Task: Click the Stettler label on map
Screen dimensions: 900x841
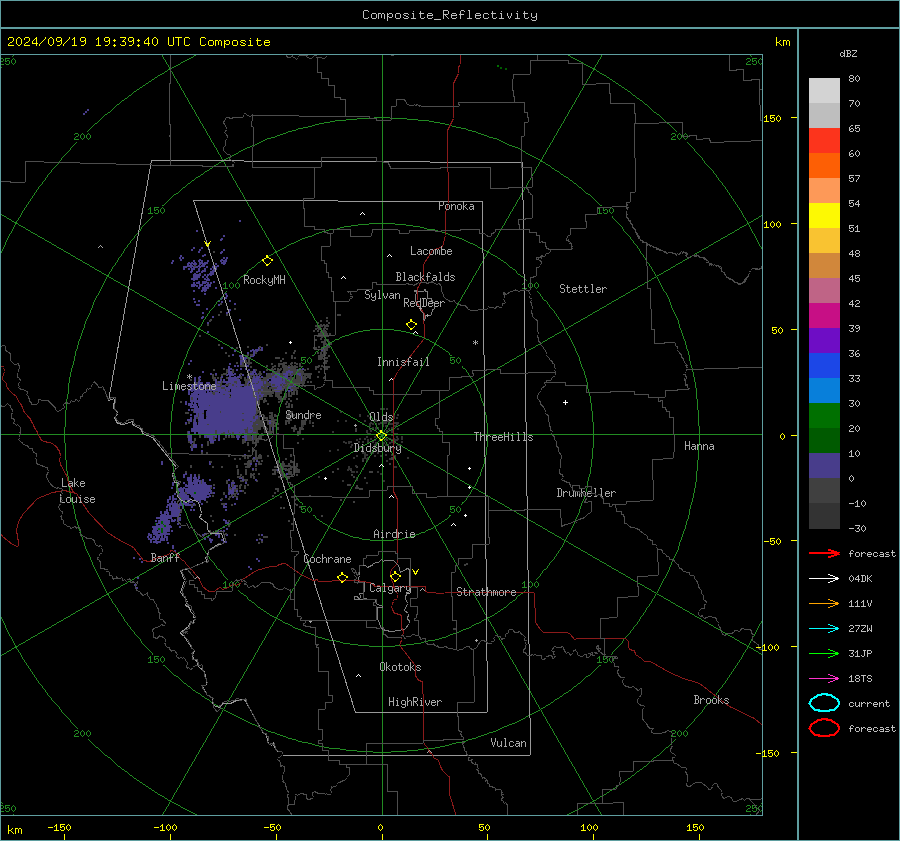Action: click(583, 289)
